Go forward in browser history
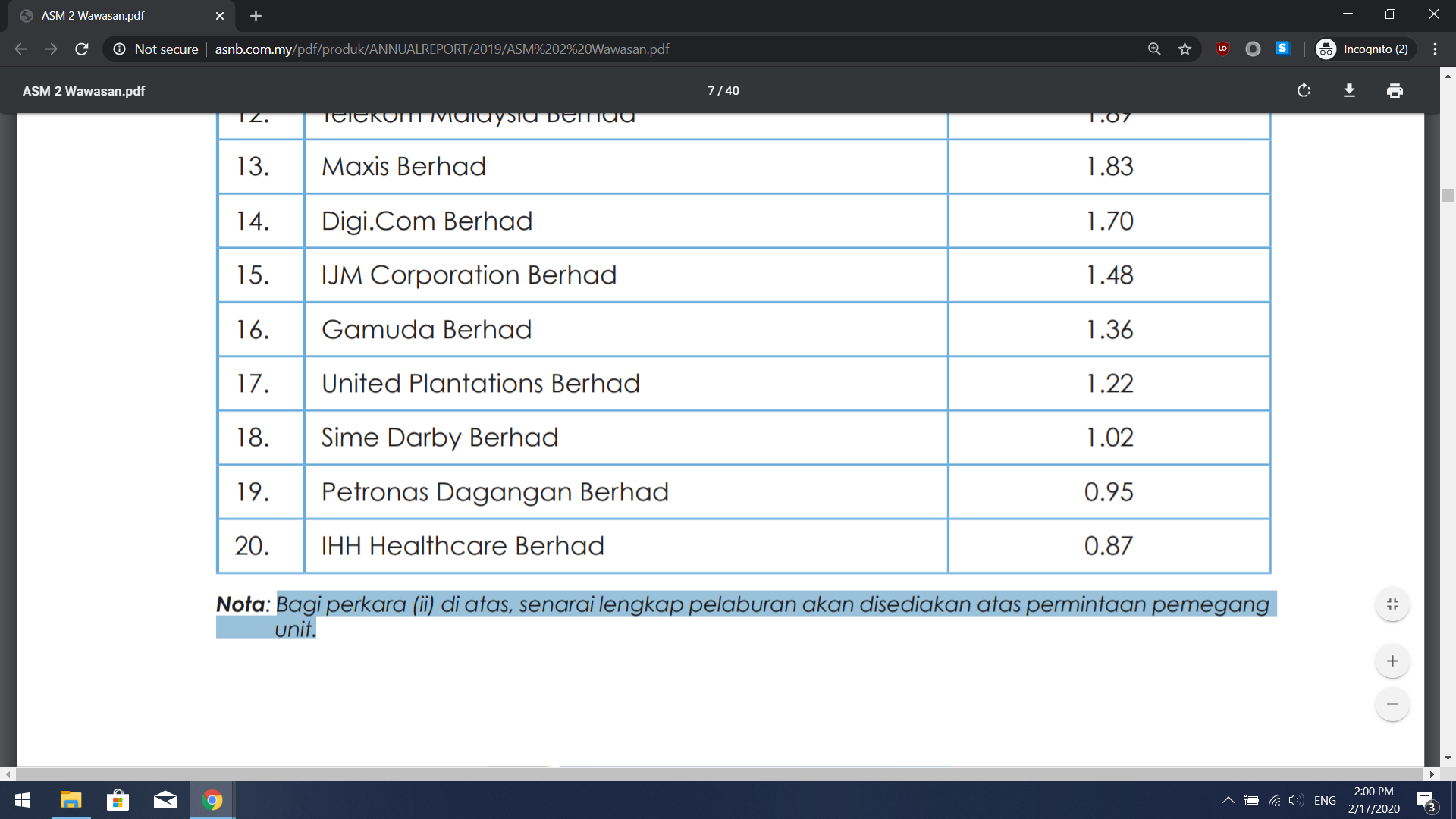The image size is (1456, 819). (51, 49)
